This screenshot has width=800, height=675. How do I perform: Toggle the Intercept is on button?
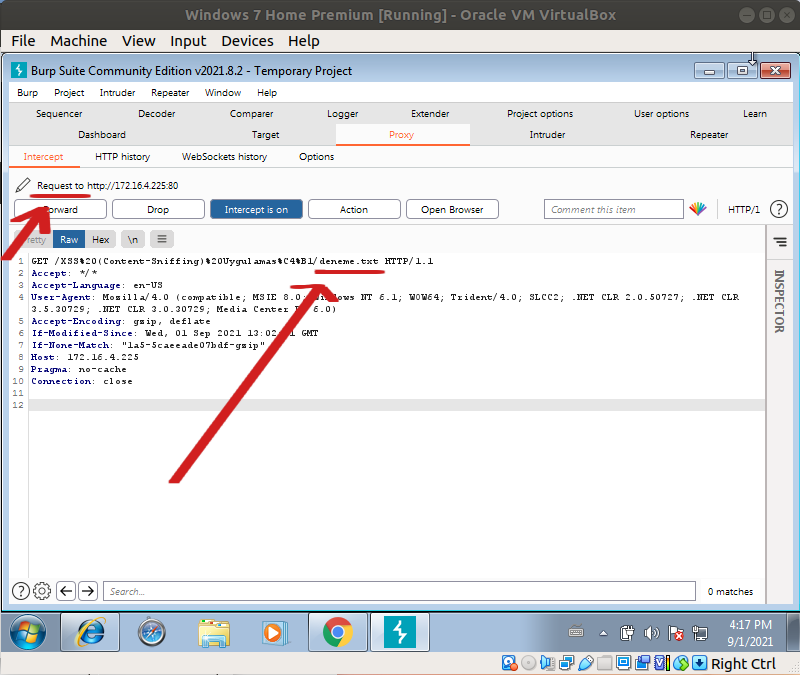click(x=256, y=209)
